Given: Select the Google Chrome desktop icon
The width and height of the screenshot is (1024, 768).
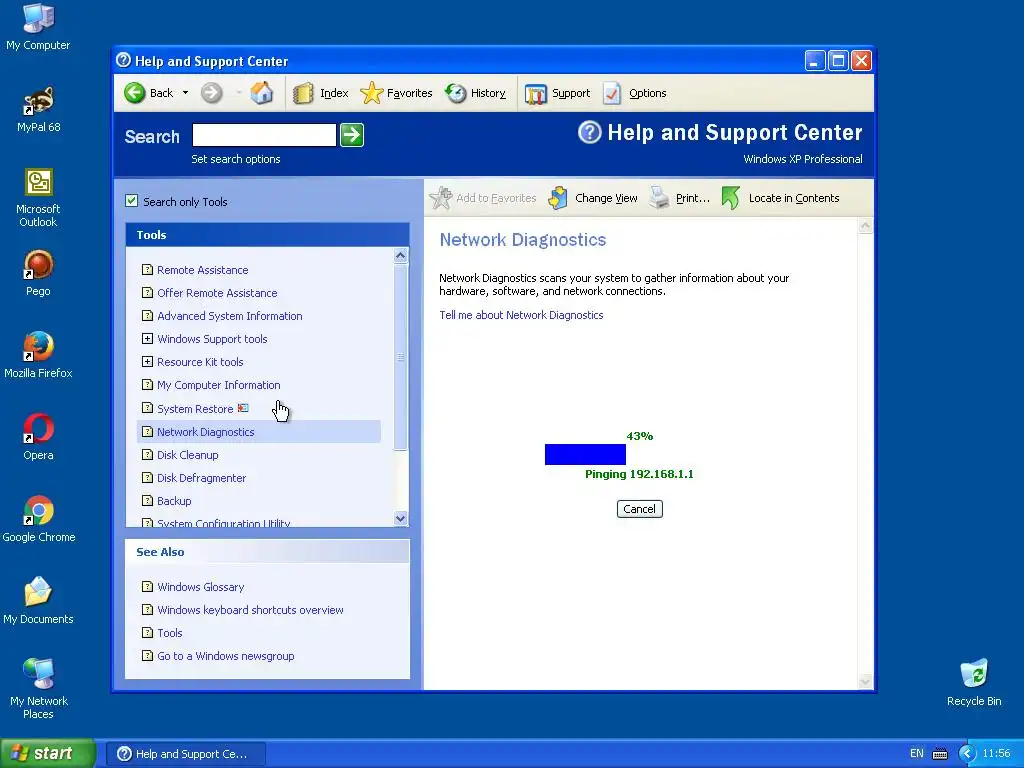Looking at the screenshot, I should 39,519.
